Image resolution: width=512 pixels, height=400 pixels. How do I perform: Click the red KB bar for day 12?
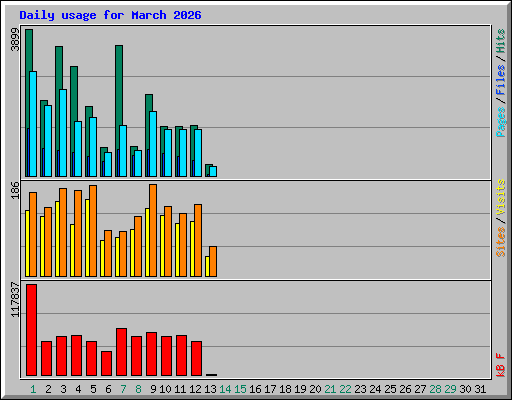tap(196, 358)
